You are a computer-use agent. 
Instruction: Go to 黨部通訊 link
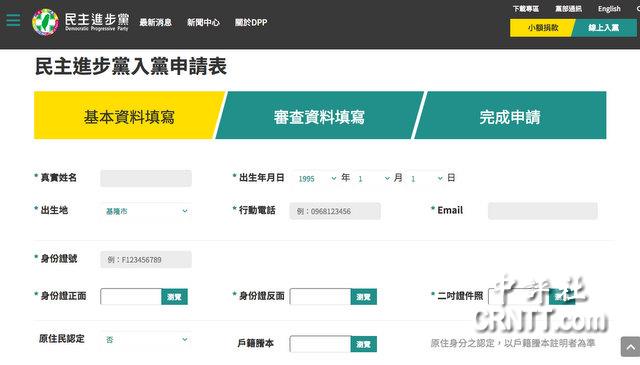(x=568, y=9)
